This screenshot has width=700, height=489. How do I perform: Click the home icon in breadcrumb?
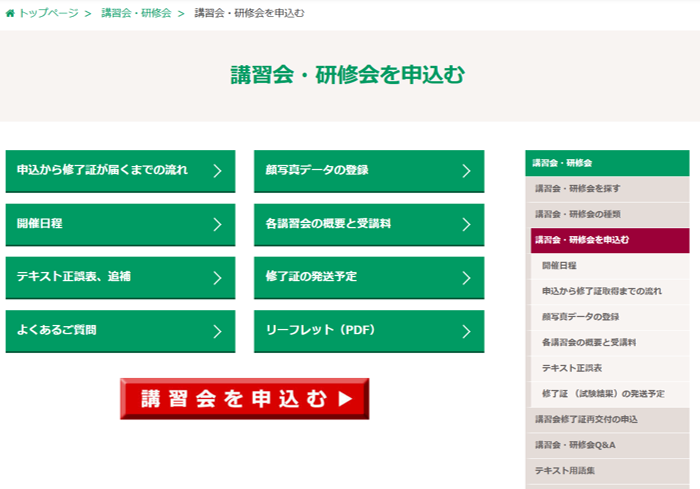tap(10, 13)
